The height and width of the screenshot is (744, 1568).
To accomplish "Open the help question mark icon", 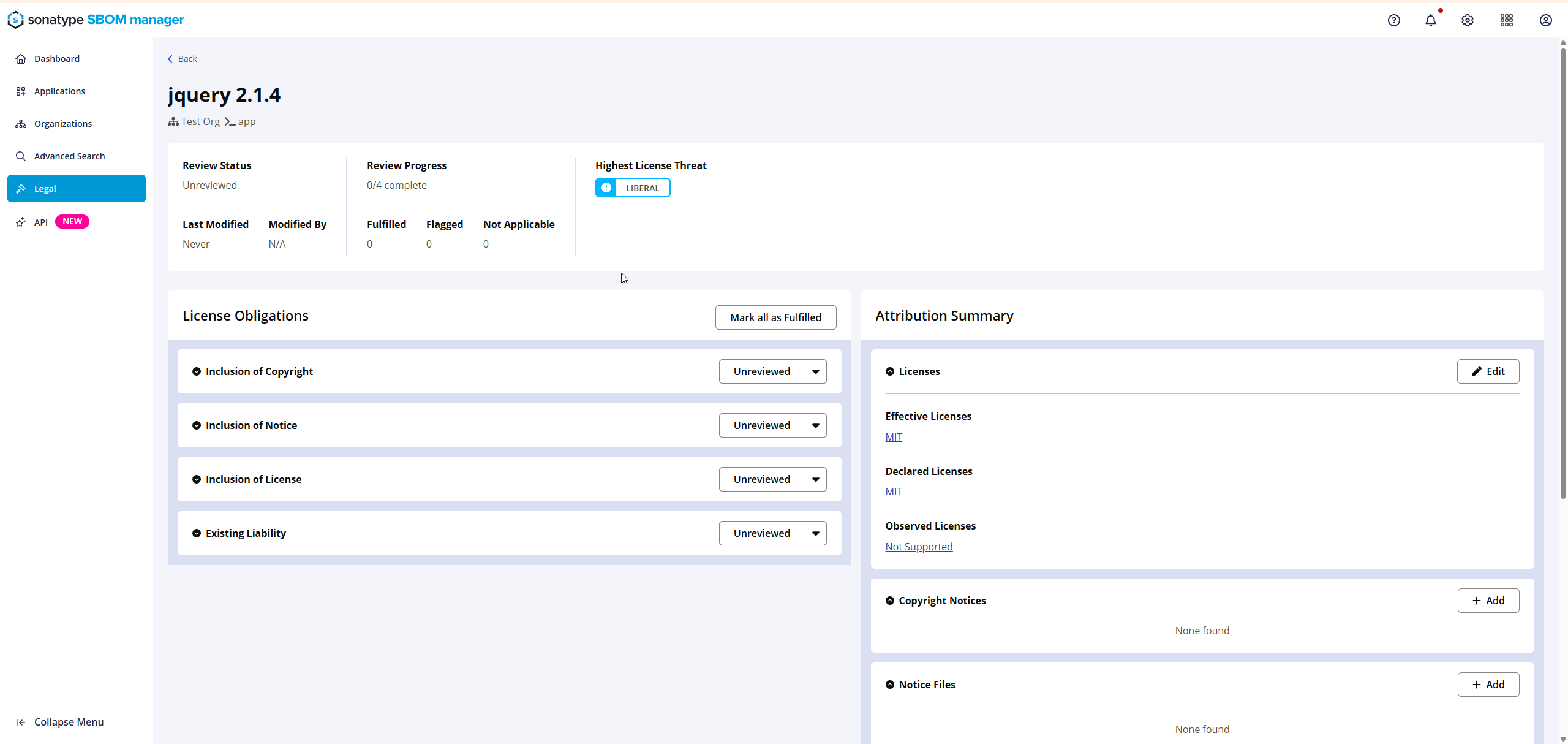I will 1394,20.
